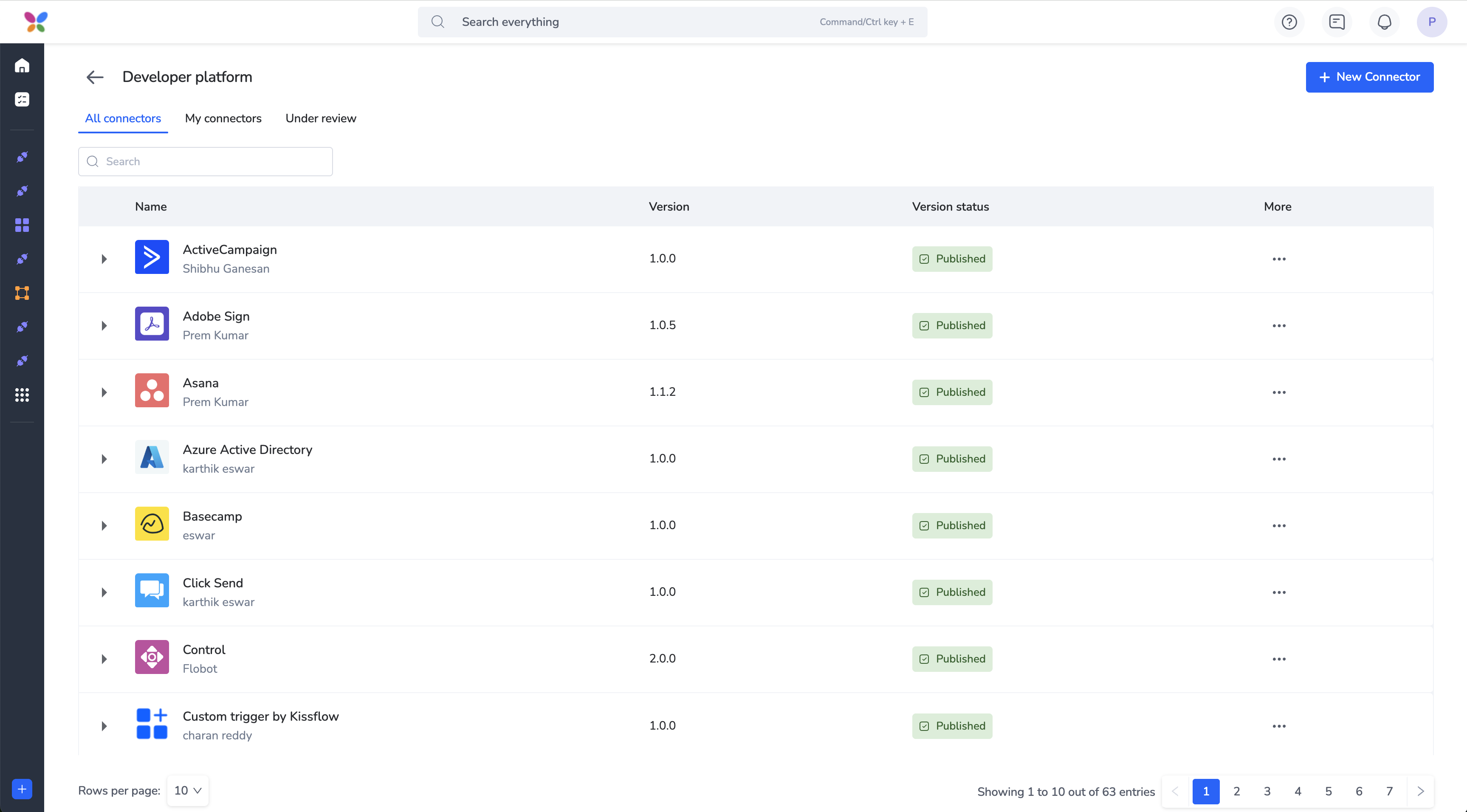Expand the Click Send row
The image size is (1467, 812).
click(x=104, y=592)
